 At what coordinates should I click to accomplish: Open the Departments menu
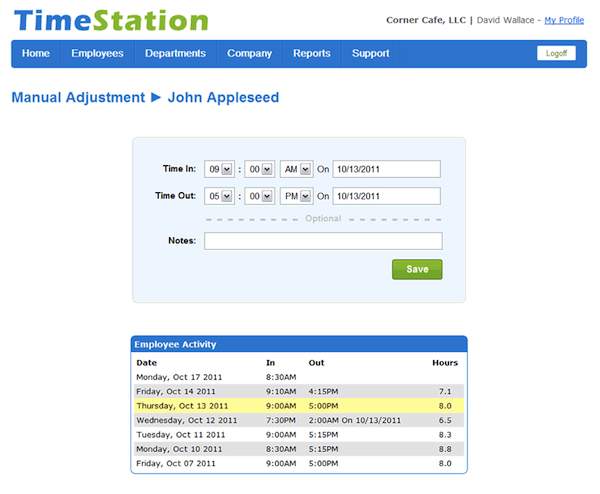coord(175,54)
